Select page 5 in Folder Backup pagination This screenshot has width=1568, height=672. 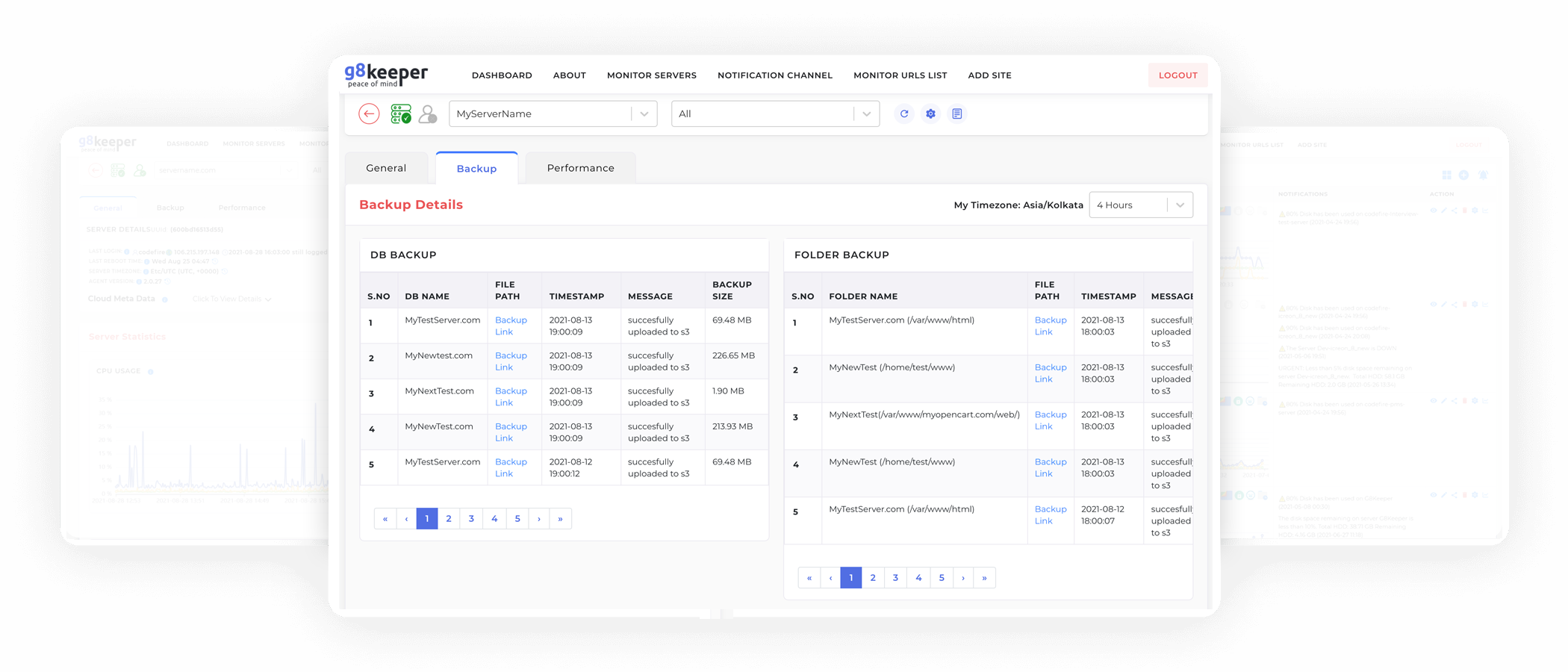942,578
